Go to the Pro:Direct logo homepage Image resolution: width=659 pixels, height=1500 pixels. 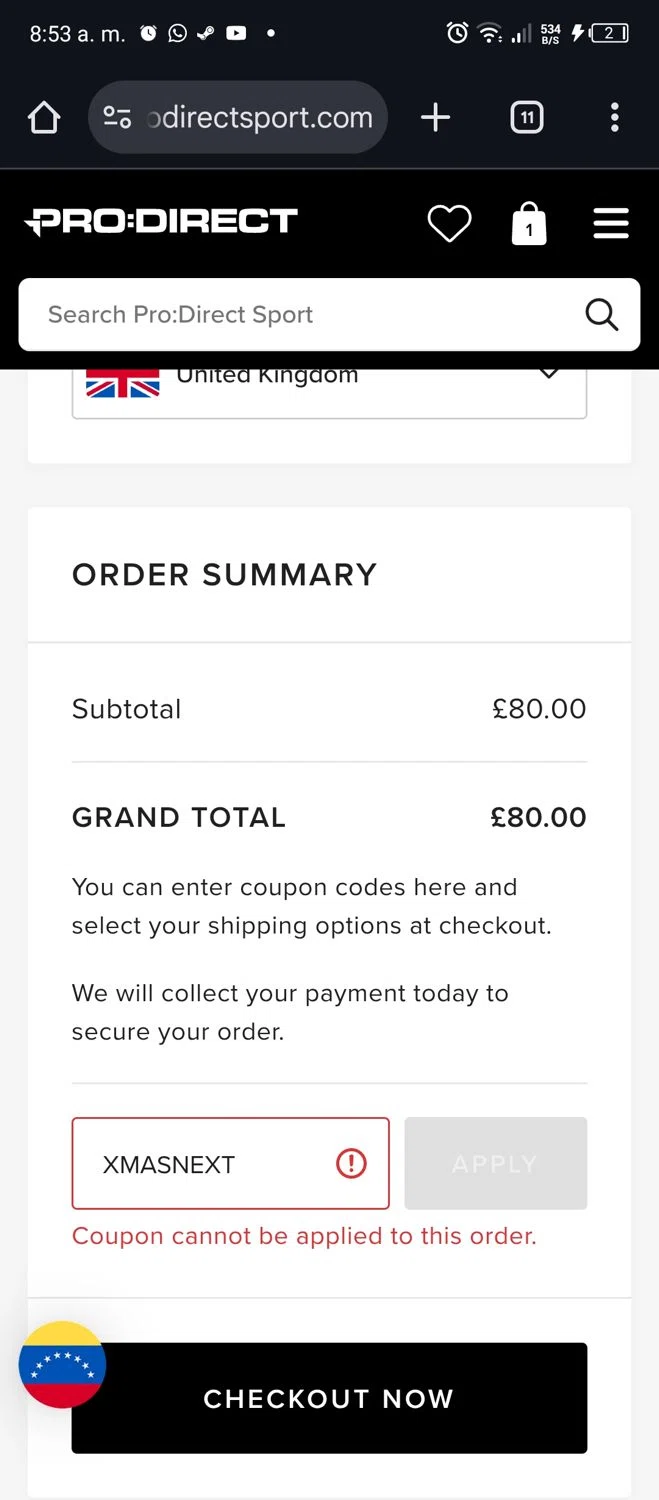161,221
